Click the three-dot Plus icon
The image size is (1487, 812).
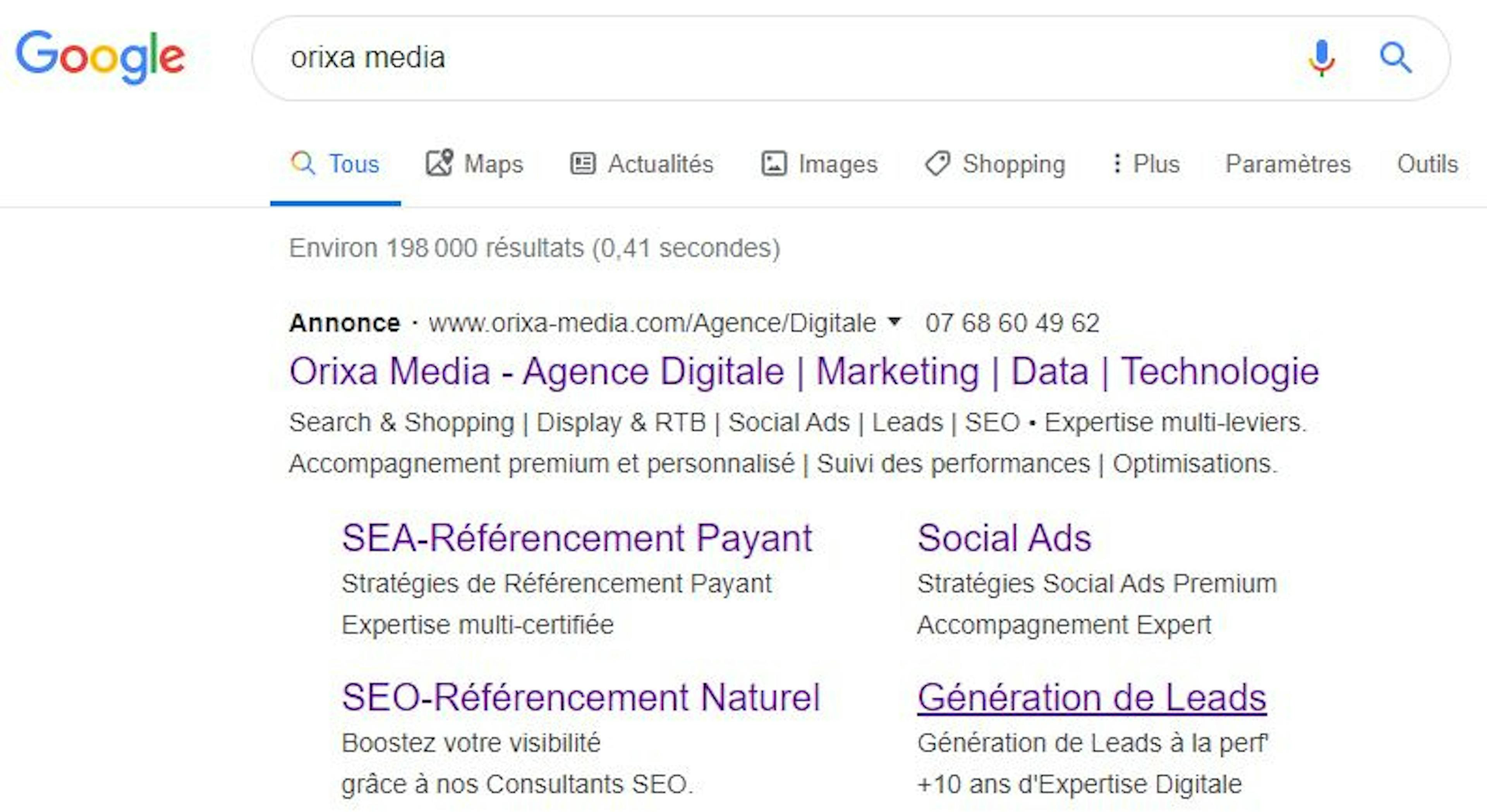[x=1118, y=163]
